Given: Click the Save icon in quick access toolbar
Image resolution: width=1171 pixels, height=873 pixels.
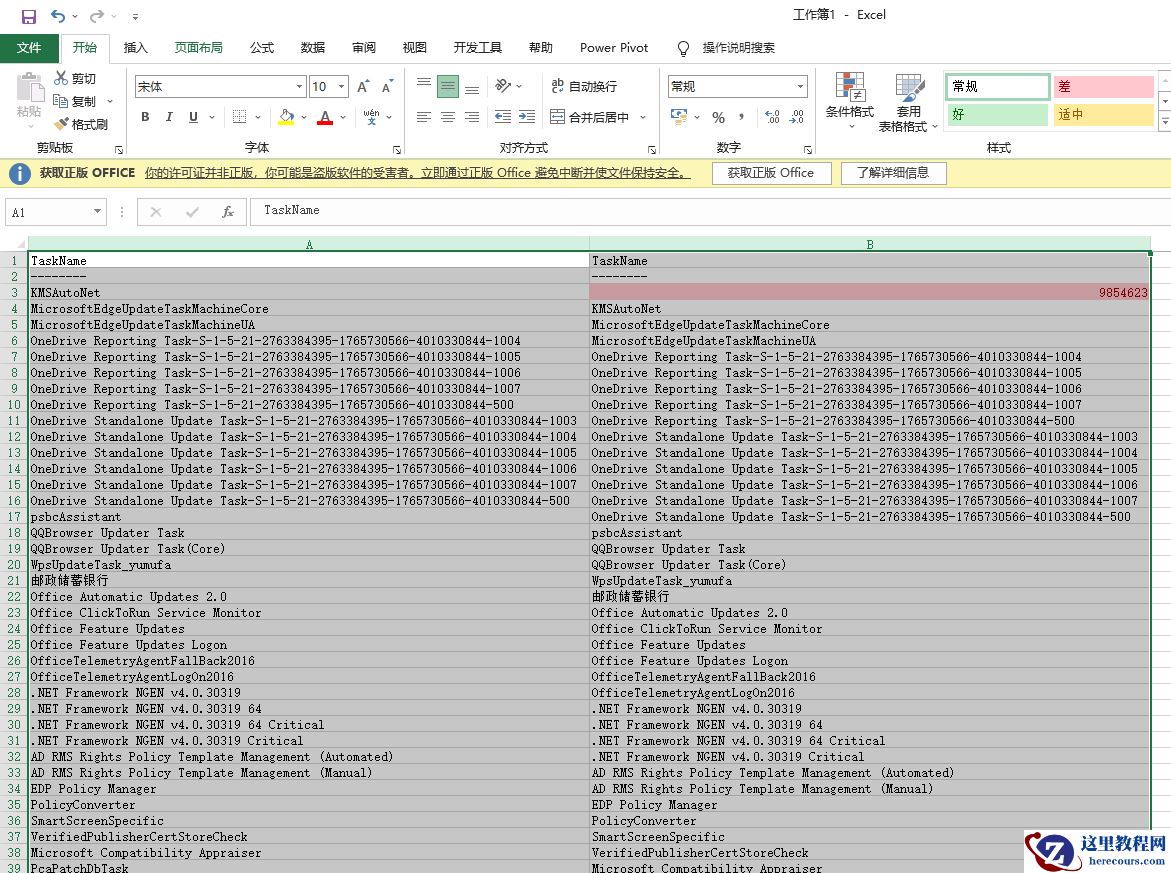Looking at the screenshot, I should (x=28, y=16).
